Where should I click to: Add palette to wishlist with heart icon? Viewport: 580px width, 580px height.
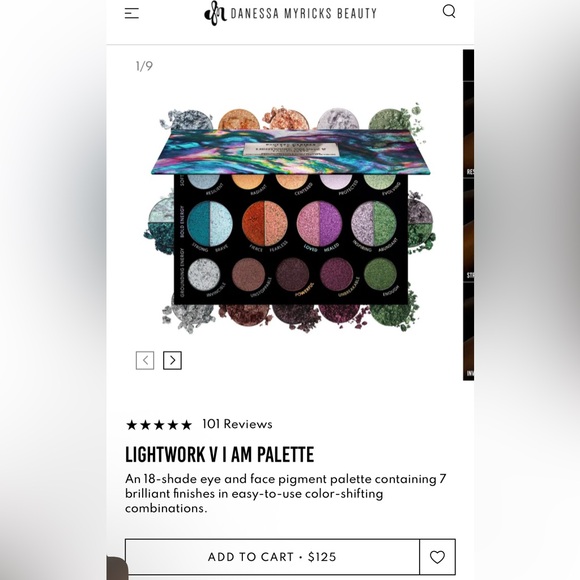click(x=437, y=557)
